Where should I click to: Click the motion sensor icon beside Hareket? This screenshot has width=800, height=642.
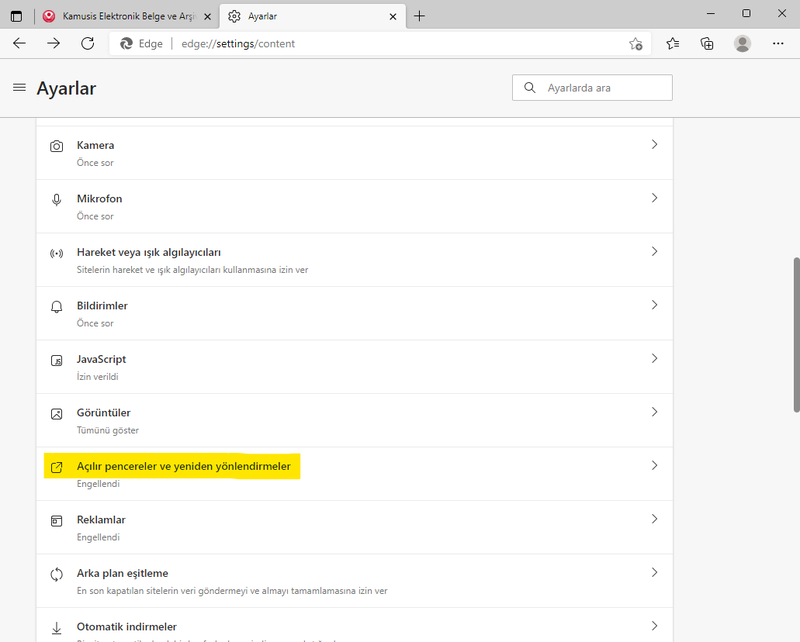pyautogui.click(x=56, y=252)
